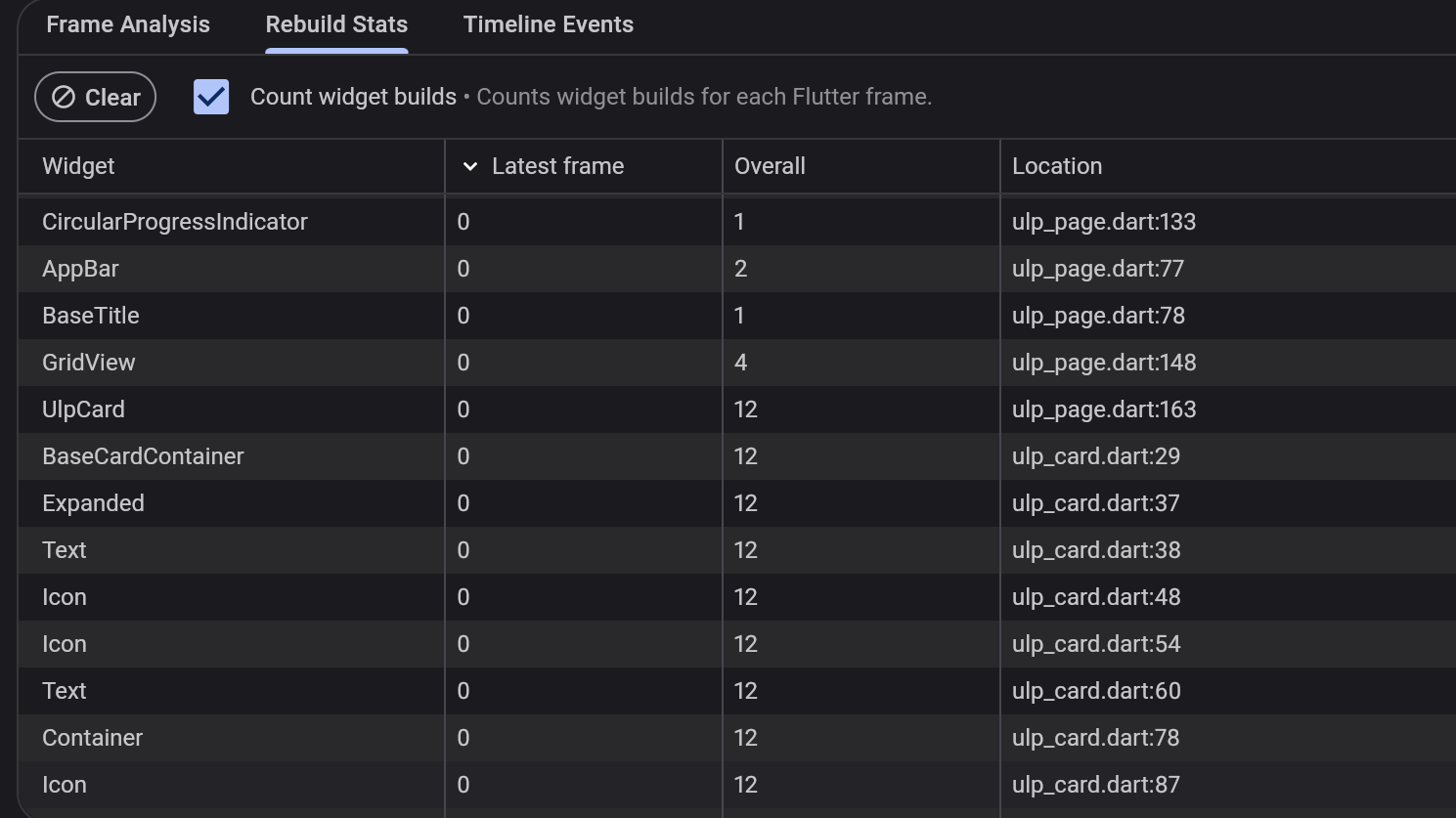The image size is (1456, 818).
Task: Select the UlpCard widget row
Action: click(x=737, y=409)
